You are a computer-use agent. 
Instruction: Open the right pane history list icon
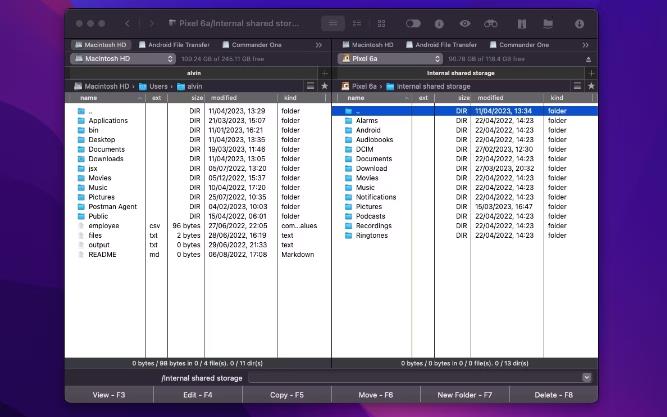[x=577, y=86]
